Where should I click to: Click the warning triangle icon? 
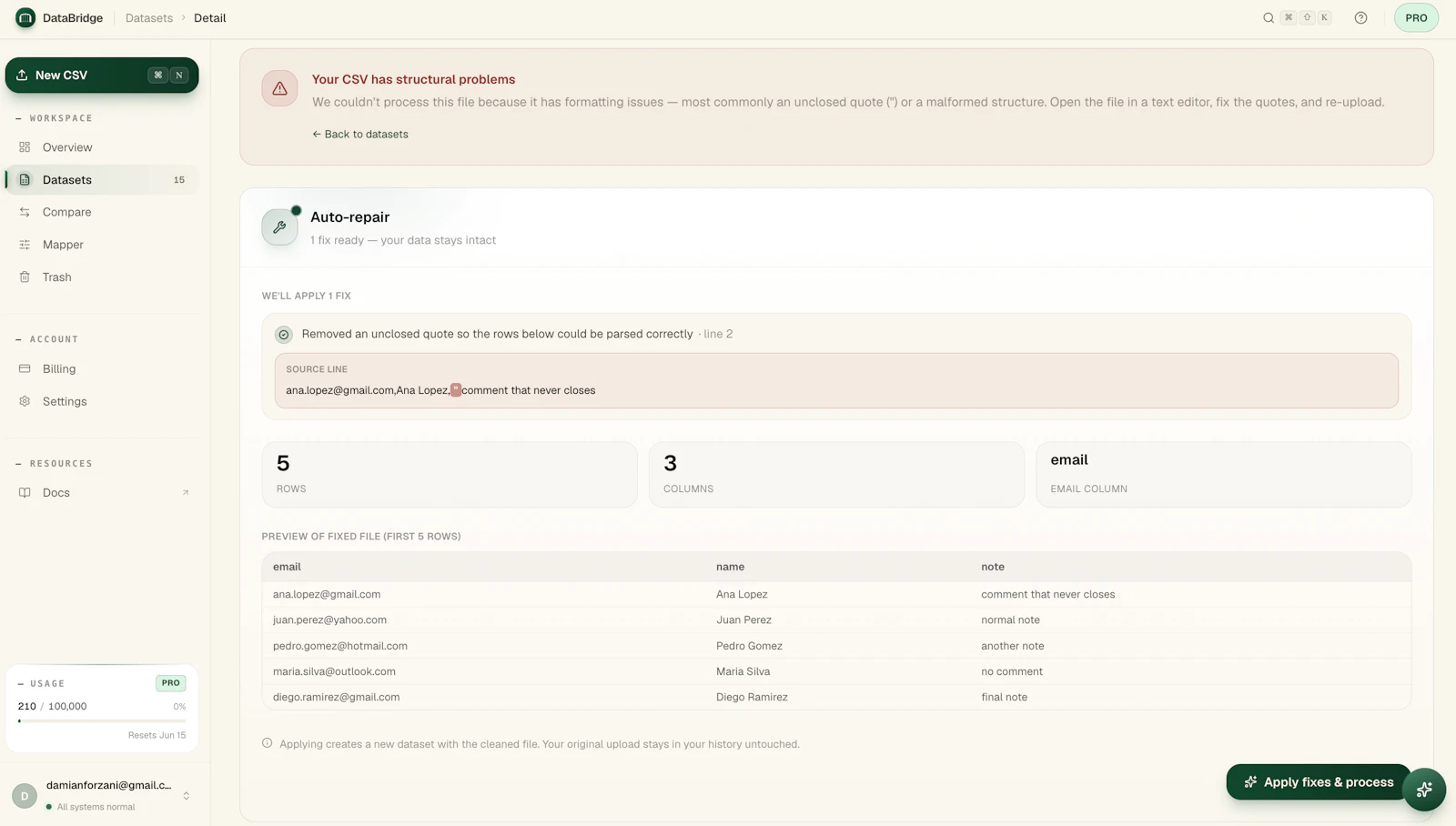click(279, 88)
